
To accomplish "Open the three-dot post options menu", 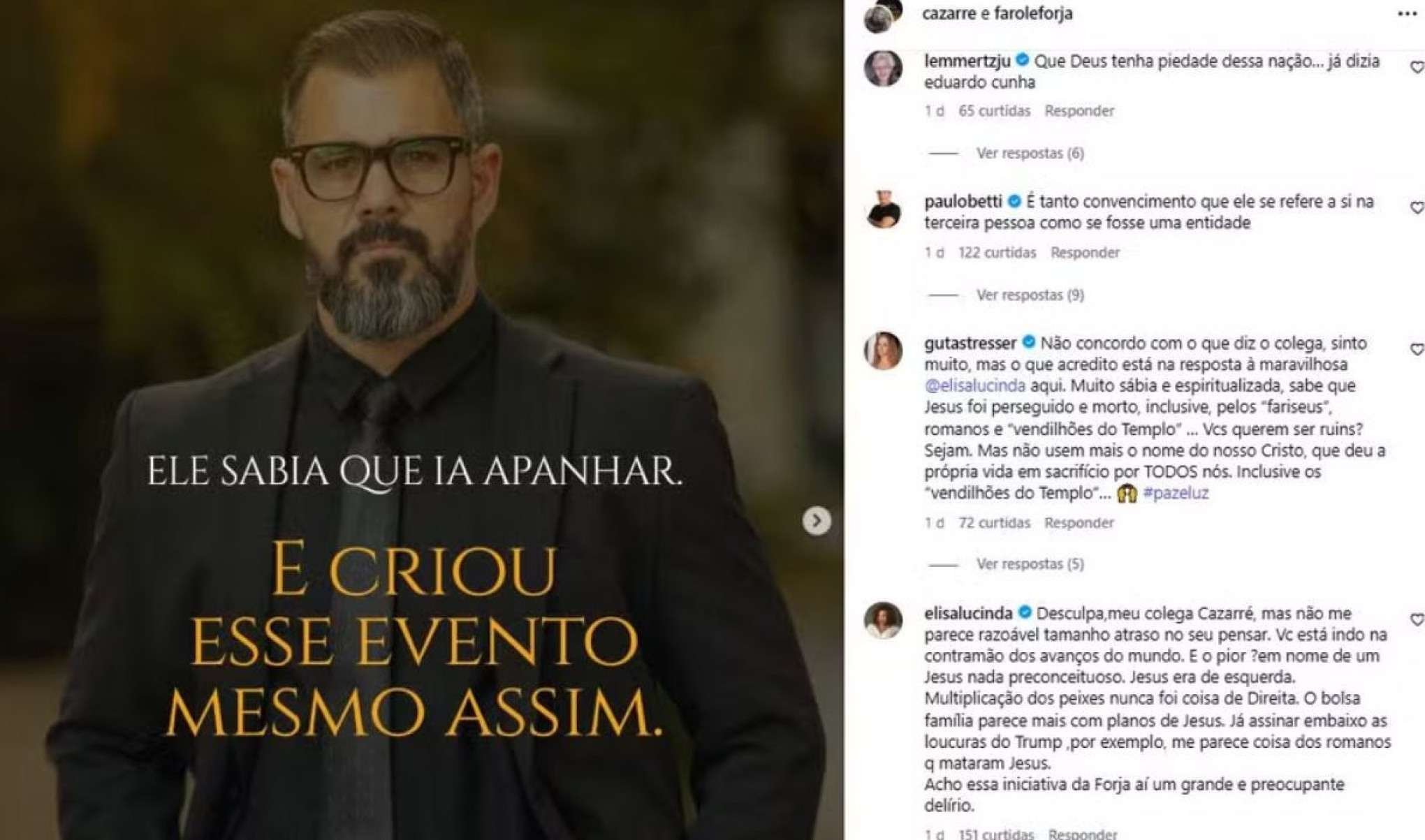I will click(x=1406, y=14).
